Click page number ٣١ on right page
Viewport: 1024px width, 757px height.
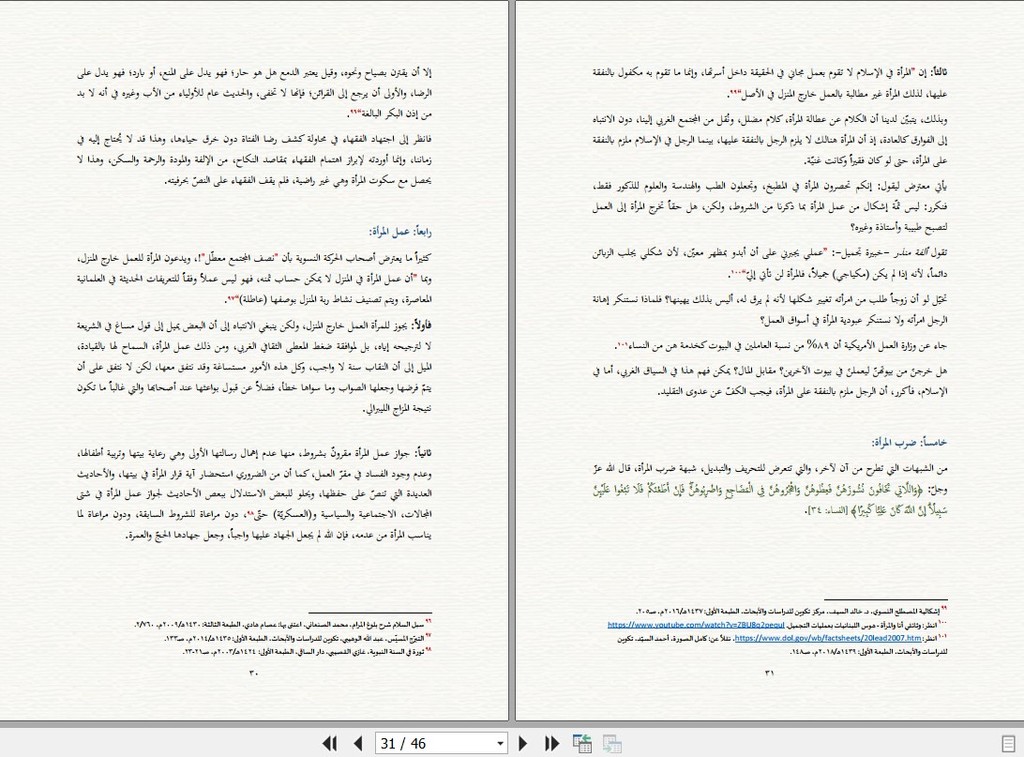(769, 673)
